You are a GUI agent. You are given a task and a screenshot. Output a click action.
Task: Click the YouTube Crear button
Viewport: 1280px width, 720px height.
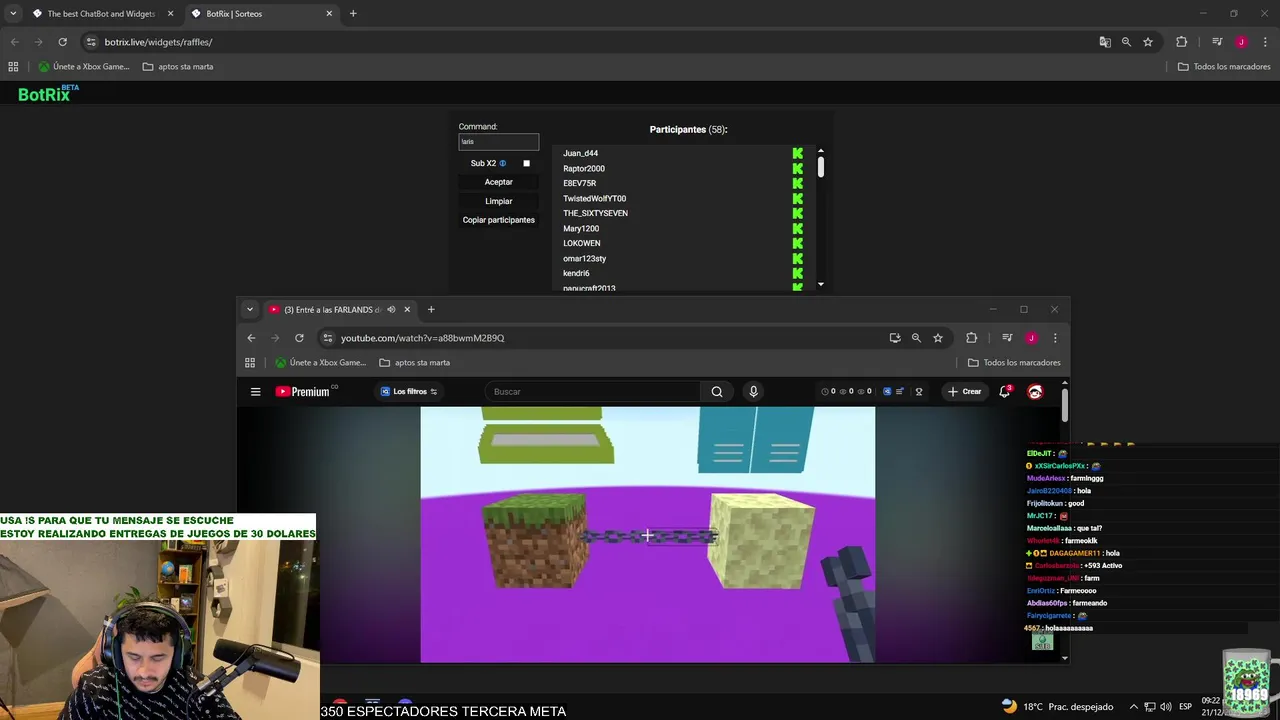tap(965, 392)
